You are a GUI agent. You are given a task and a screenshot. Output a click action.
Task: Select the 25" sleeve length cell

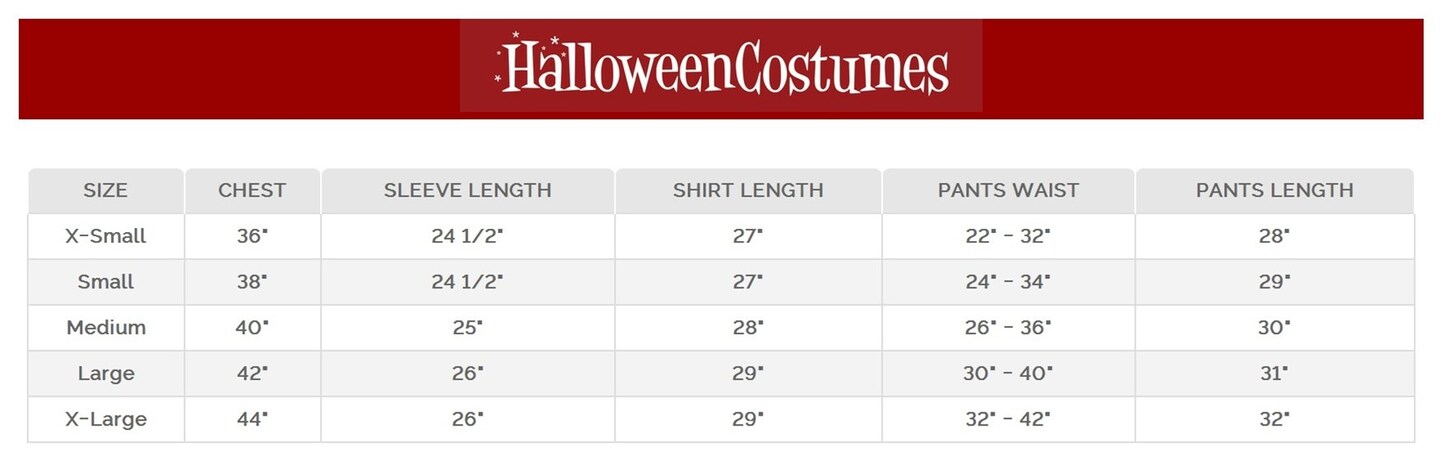(x=467, y=328)
